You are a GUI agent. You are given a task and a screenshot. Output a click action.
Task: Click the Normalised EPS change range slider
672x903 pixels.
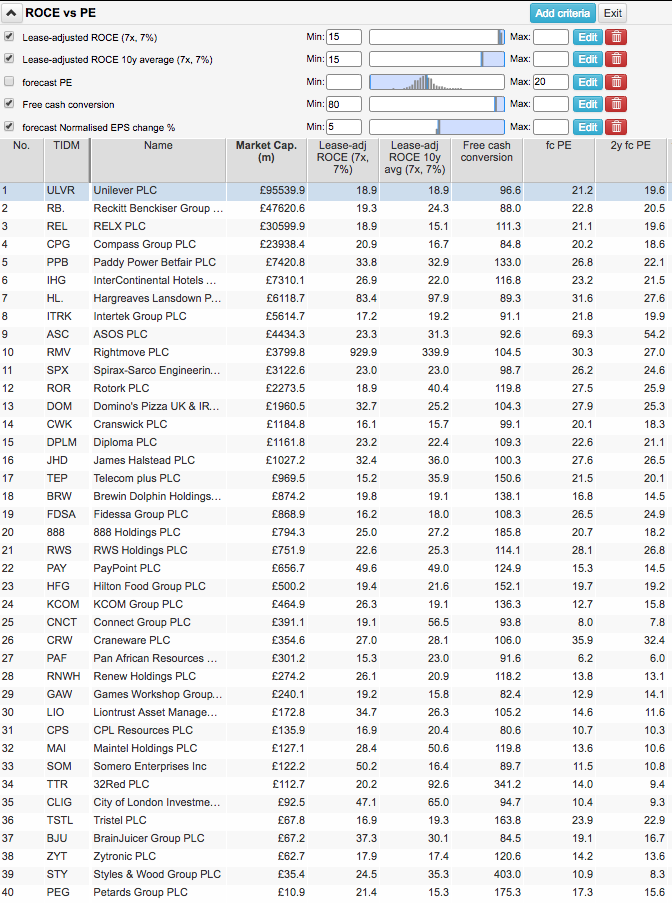[x=437, y=127]
